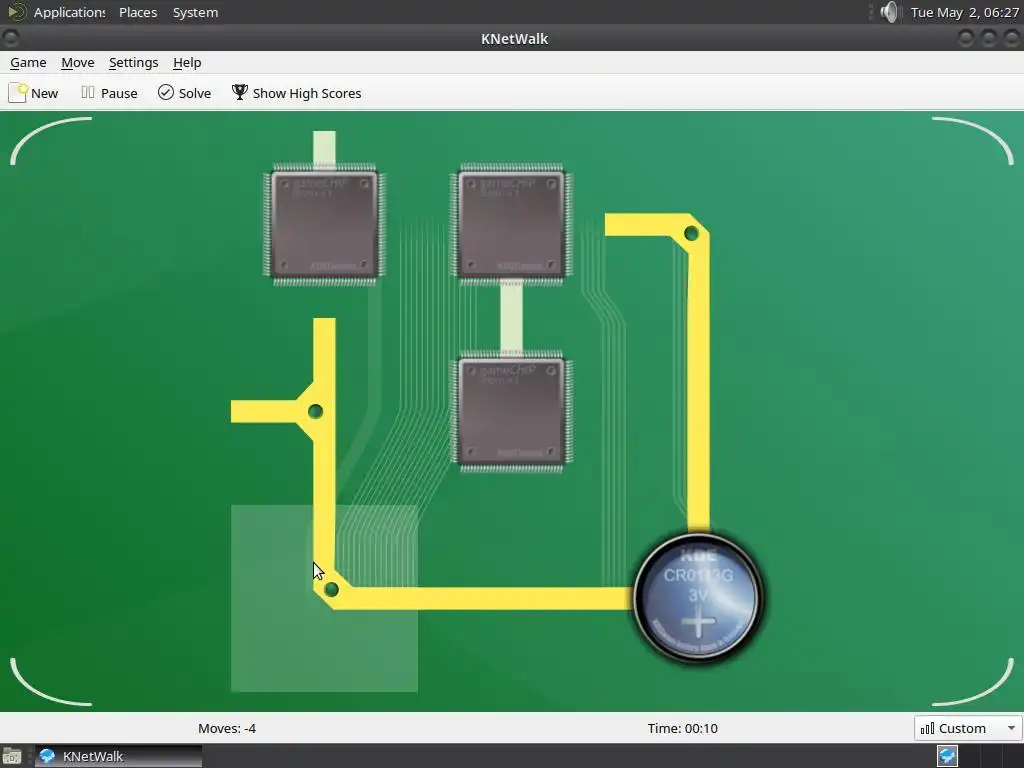
Task: Rotate the top-right corner wire tile
Action: pyautogui.click(x=698, y=225)
